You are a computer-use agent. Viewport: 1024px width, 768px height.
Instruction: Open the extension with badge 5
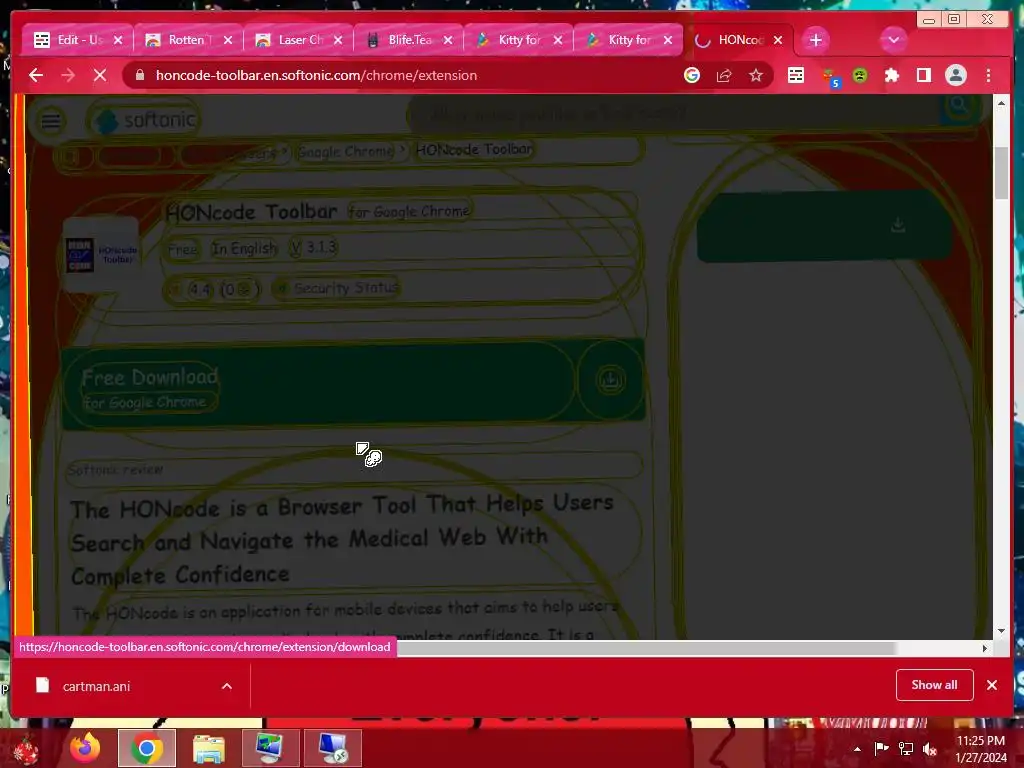(829, 77)
